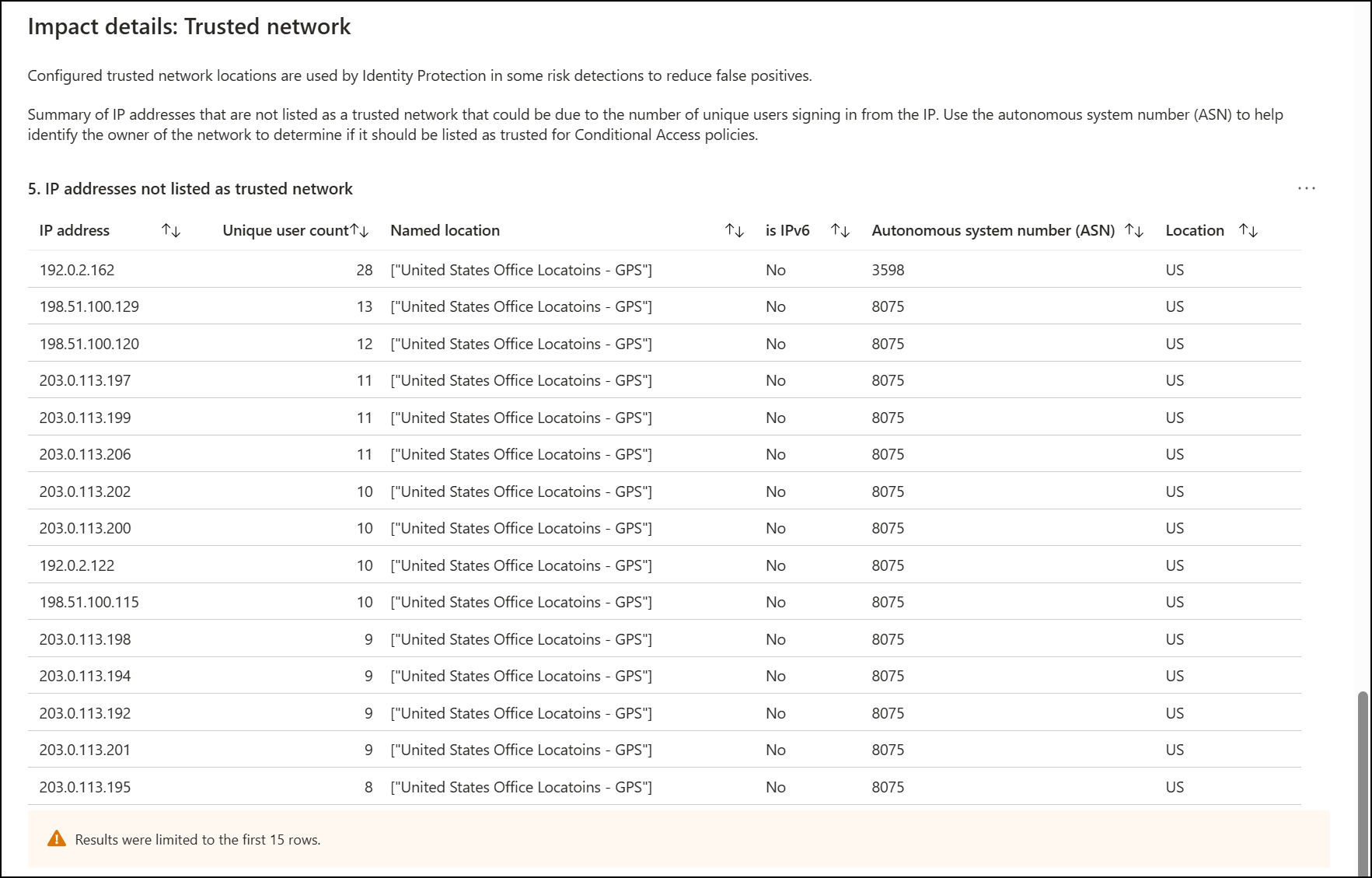Open the ellipsis more options menu

coord(1307,188)
